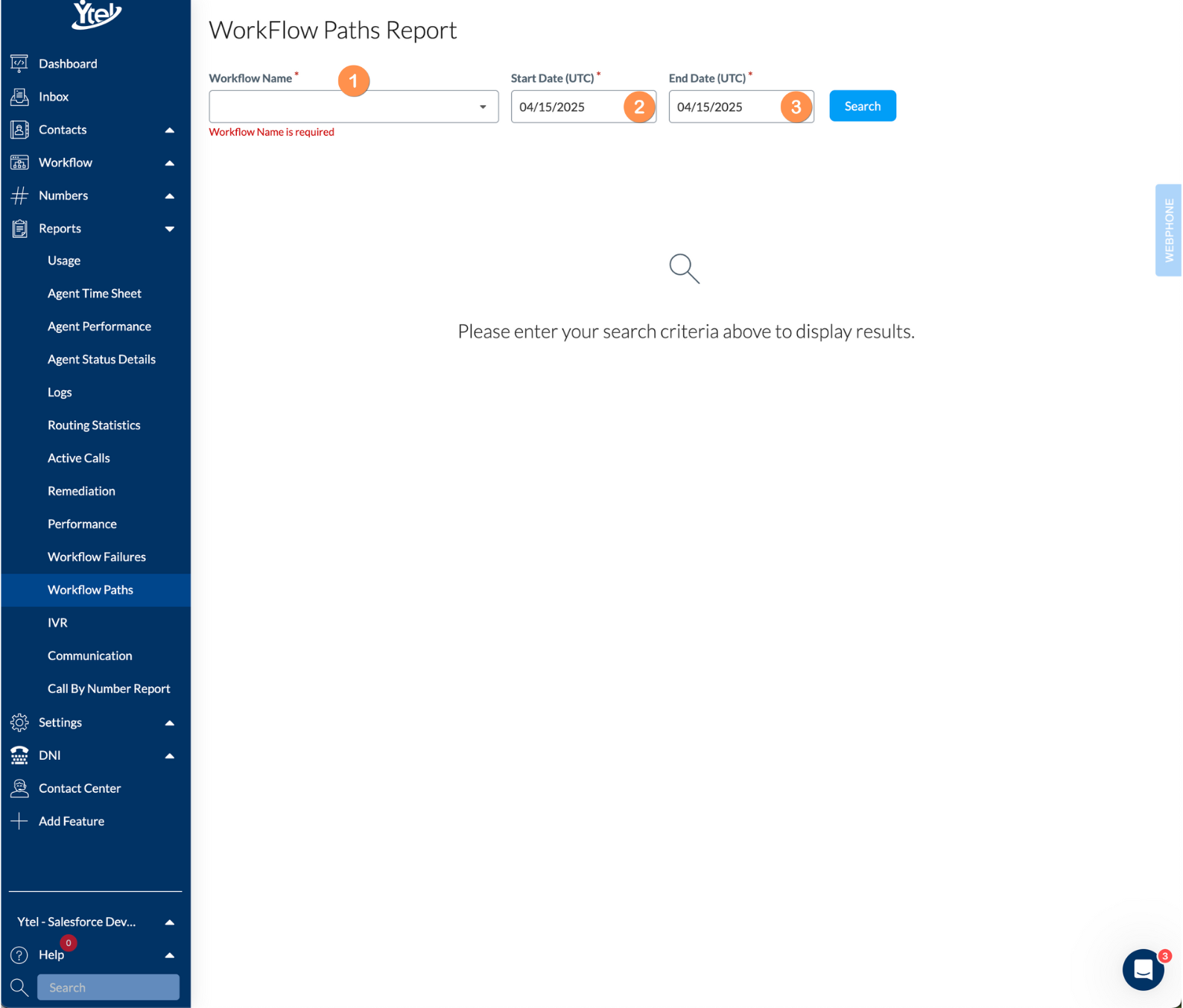Expand the Help menu arrow
The height and width of the screenshot is (1008, 1183).
170,955
